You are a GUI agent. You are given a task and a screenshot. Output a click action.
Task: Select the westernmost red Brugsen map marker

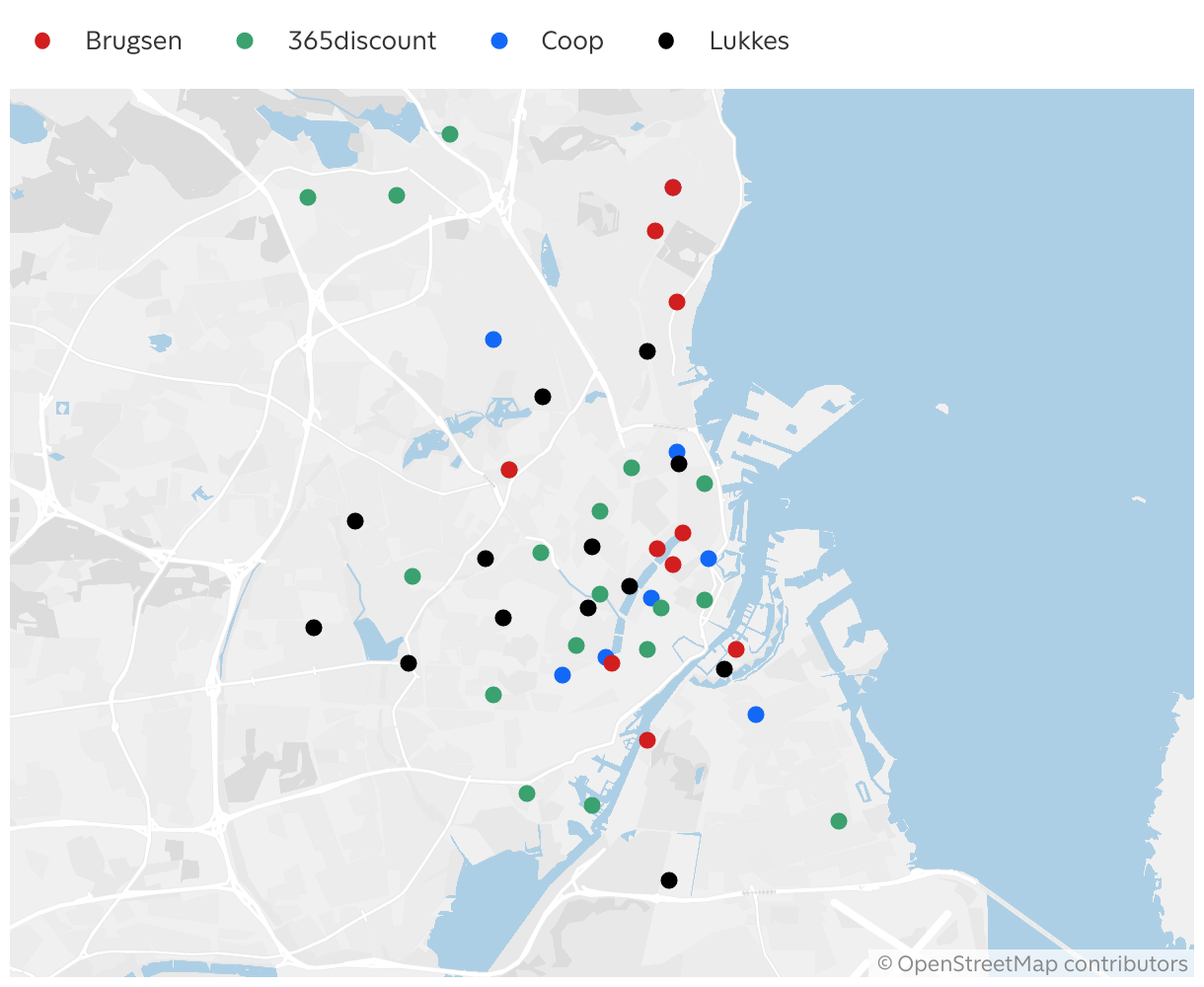[509, 470]
